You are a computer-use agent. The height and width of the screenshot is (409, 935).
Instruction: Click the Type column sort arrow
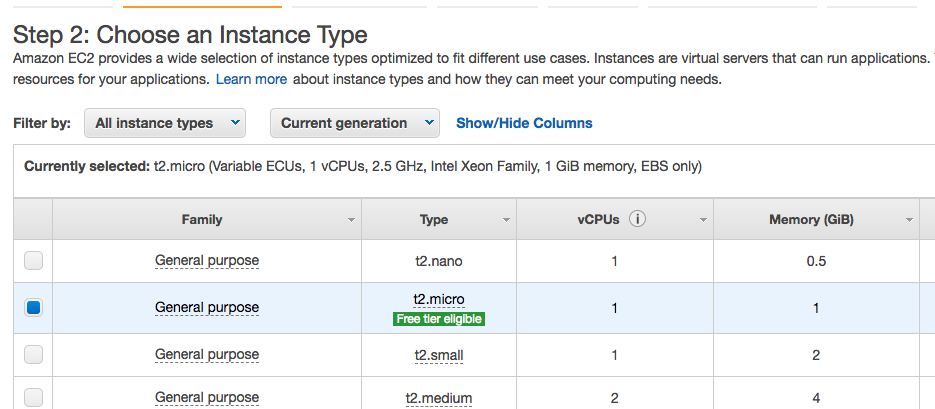(x=506, y=220)
